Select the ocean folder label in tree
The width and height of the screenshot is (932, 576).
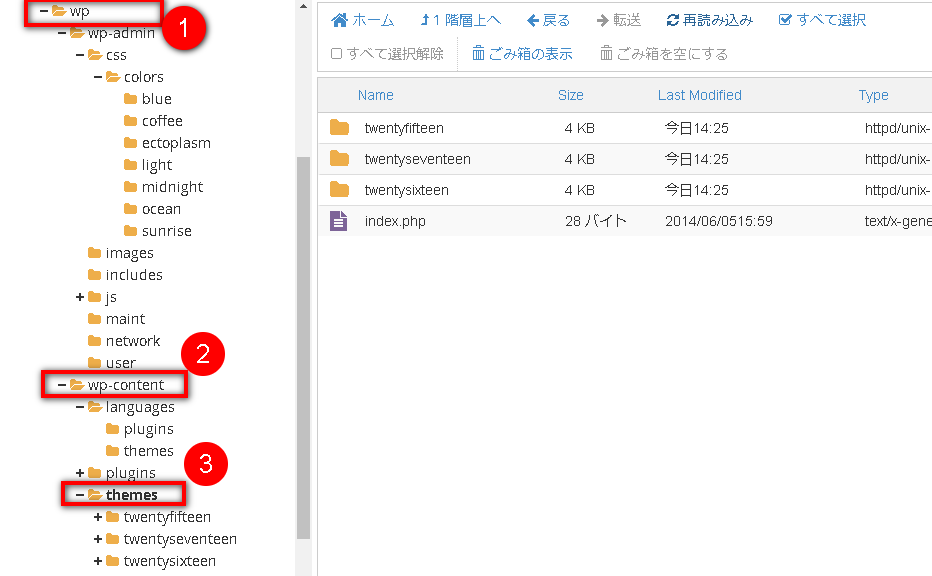(x=161, y=209)
